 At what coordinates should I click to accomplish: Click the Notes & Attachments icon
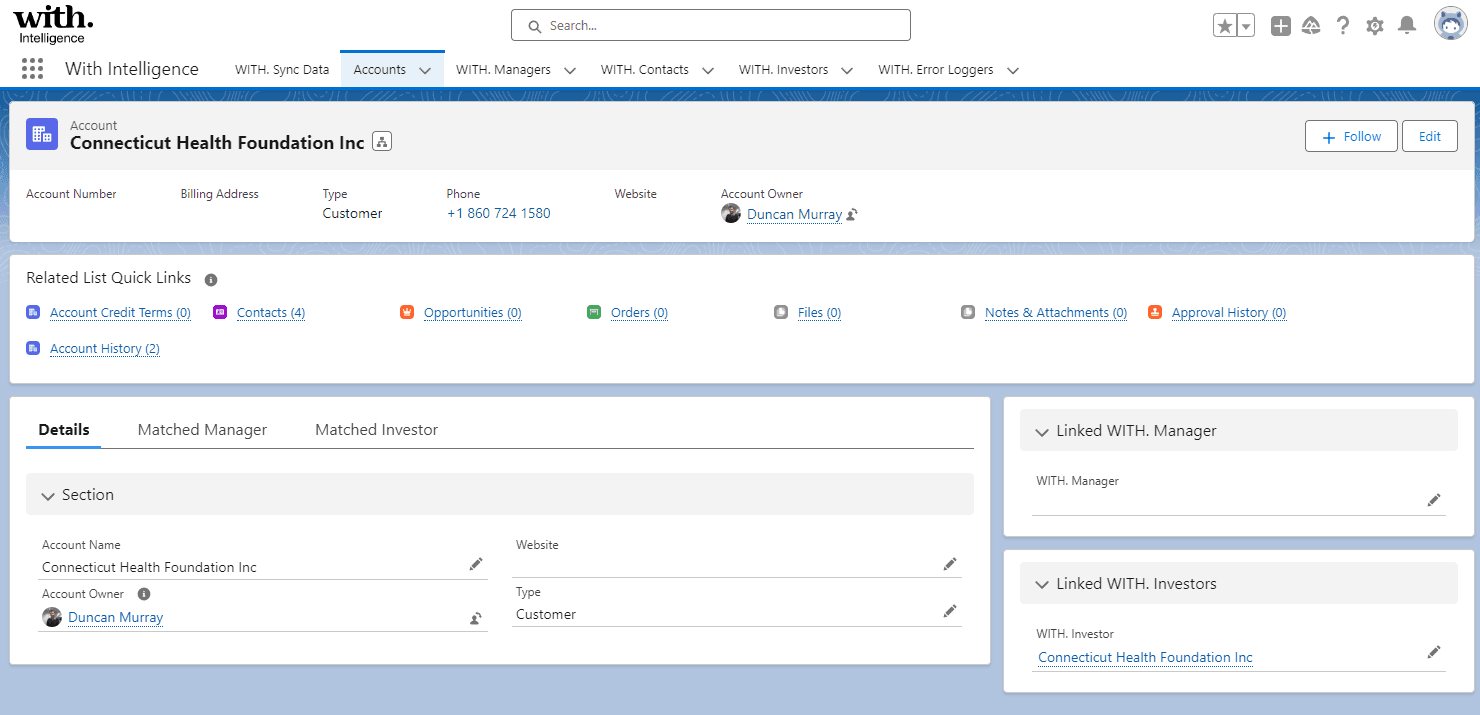(968, 312)
